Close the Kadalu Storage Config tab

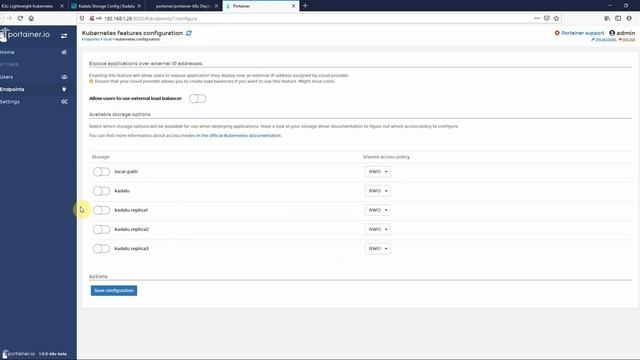[x=139, y=6]
